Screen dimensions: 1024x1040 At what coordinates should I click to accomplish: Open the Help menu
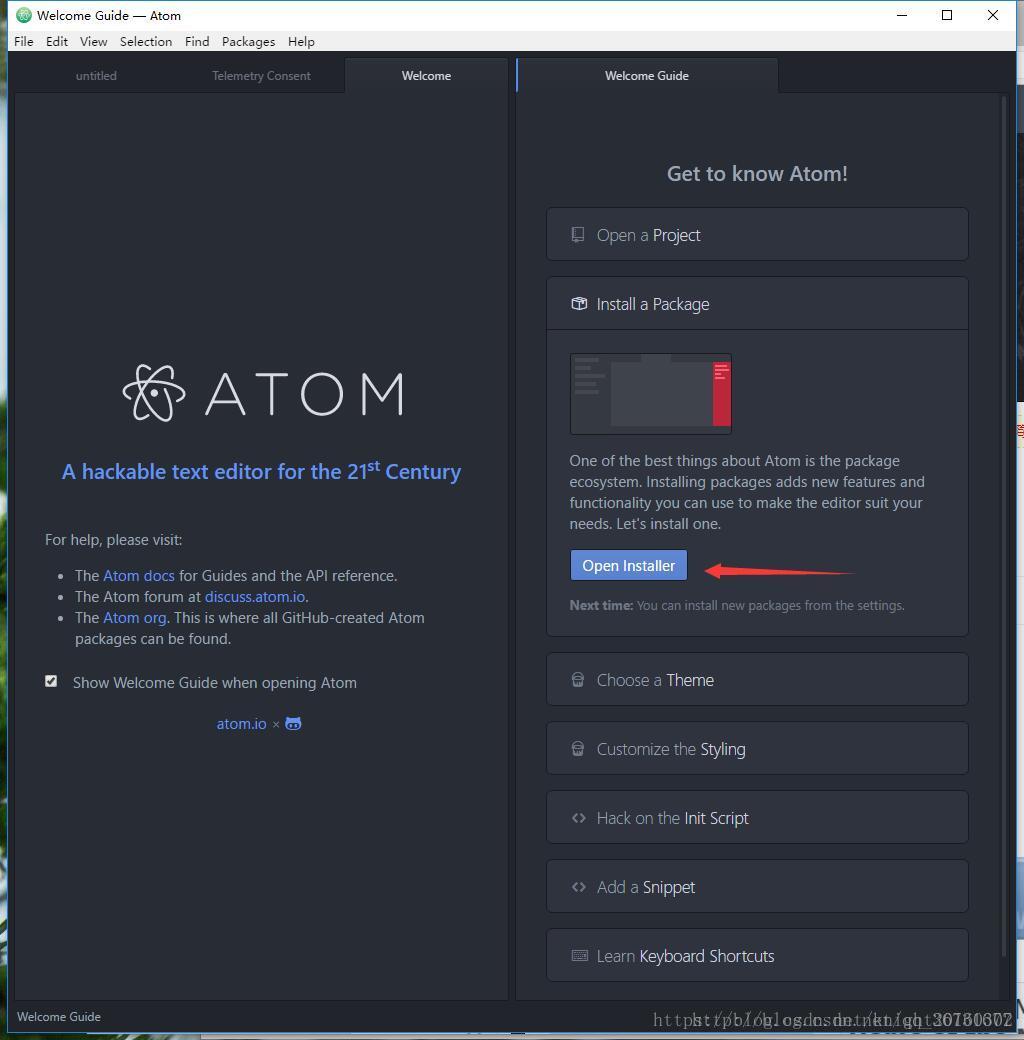(x=301, y=41)
